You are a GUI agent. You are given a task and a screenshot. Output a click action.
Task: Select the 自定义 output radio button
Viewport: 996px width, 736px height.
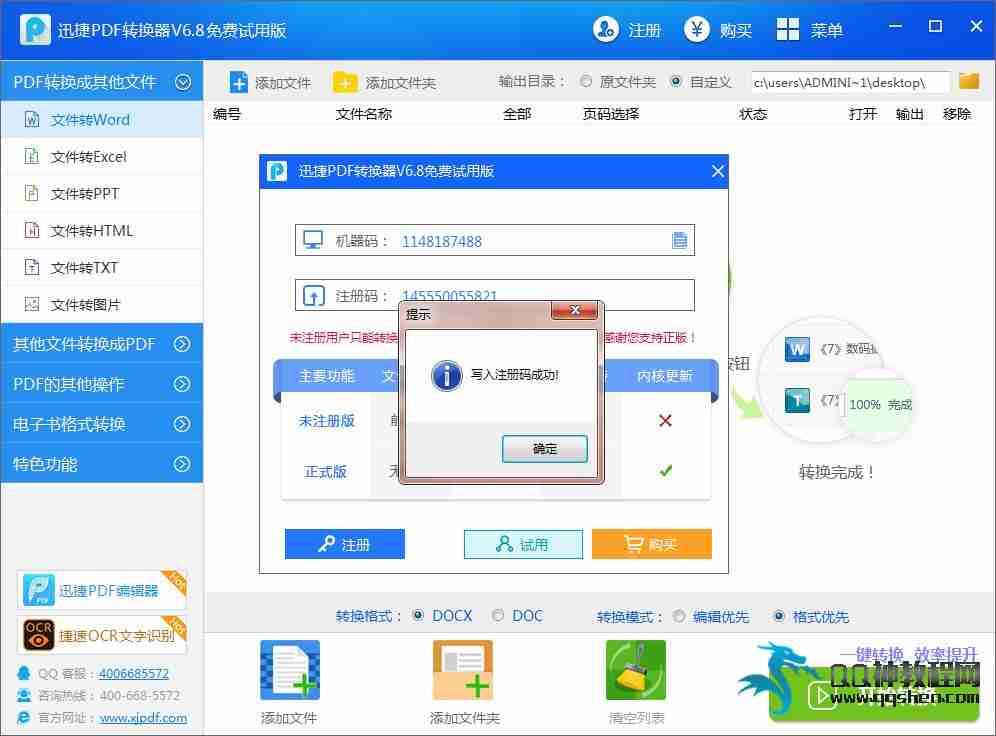pyautogui.click(x=676, y=81)
